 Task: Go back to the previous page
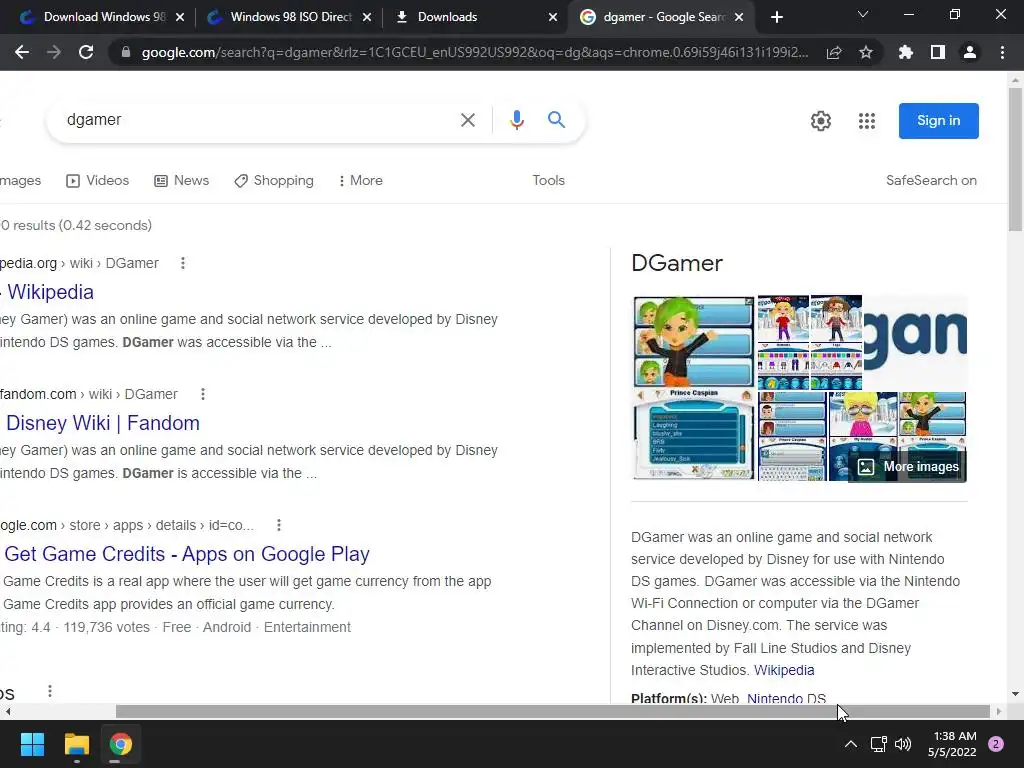22,52
